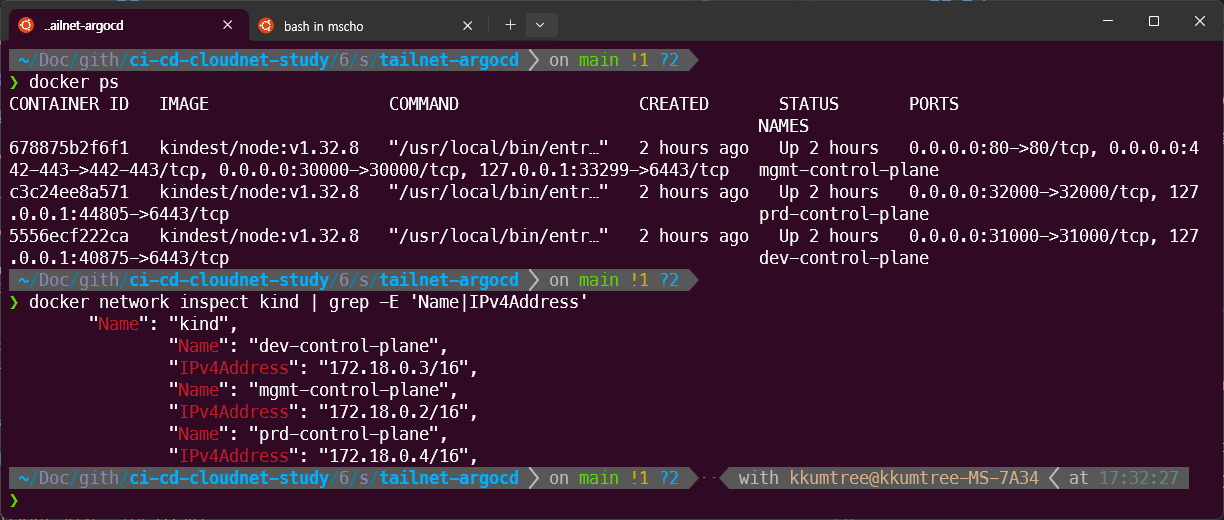Viewport: 1224px width, 520px height.
Task: Click the STATUS column header
Action: coord(809,104)
